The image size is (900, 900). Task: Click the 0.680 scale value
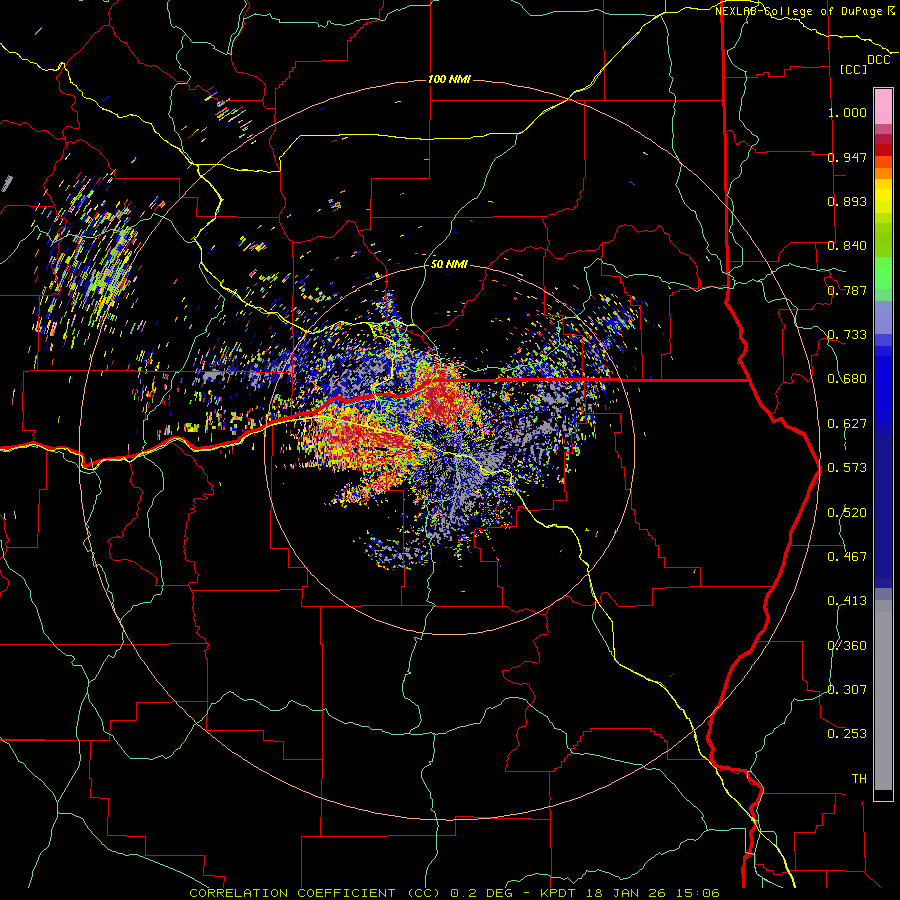pos(847,379)
